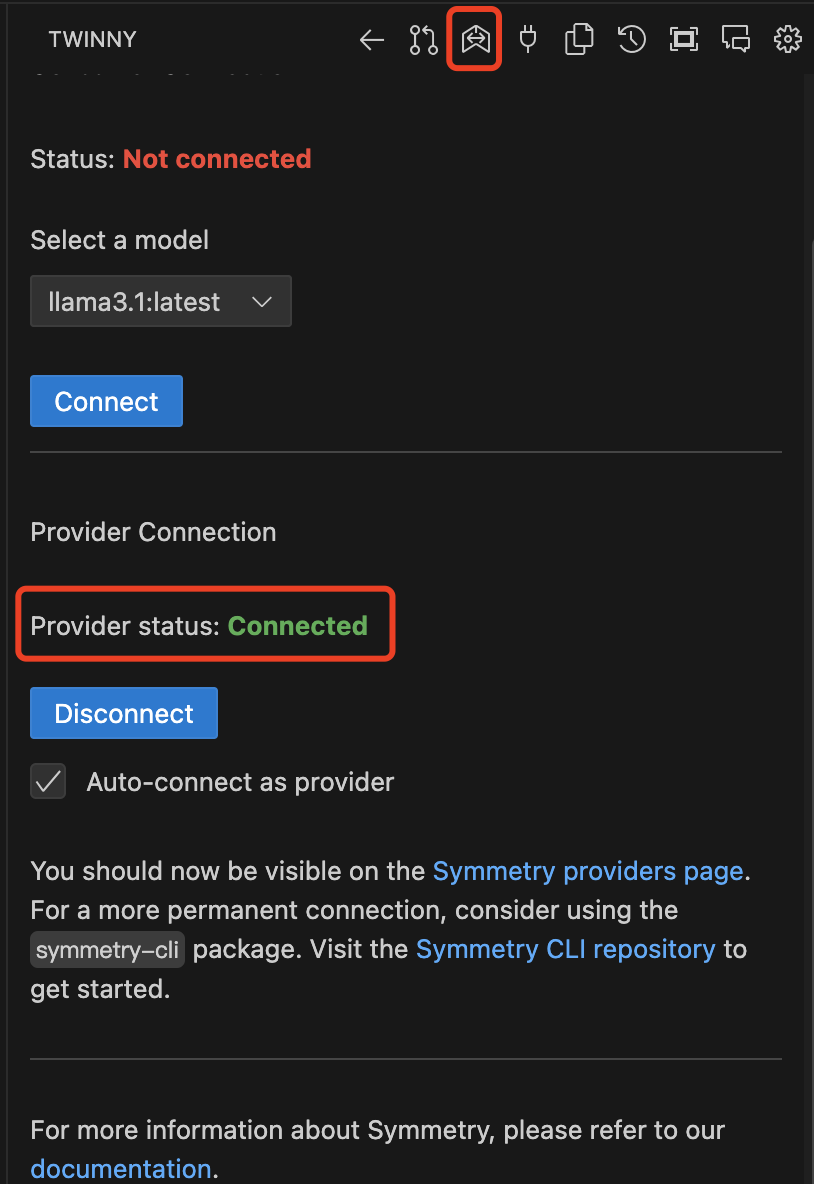Viewport: 814px width, 1184px height.
Task: Click the model dropdown chevron arrow
Action: tap(262, 302)
